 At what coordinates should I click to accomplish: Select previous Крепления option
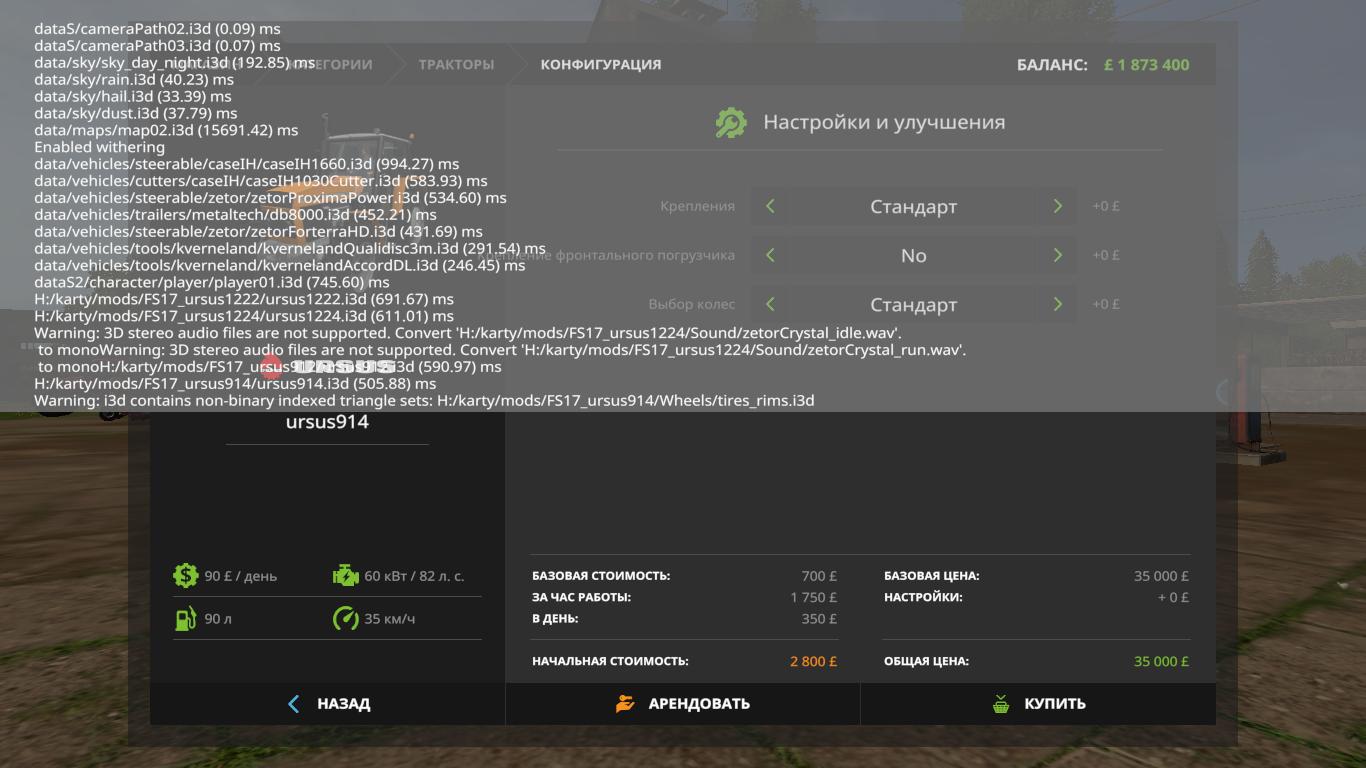(770, 207)
